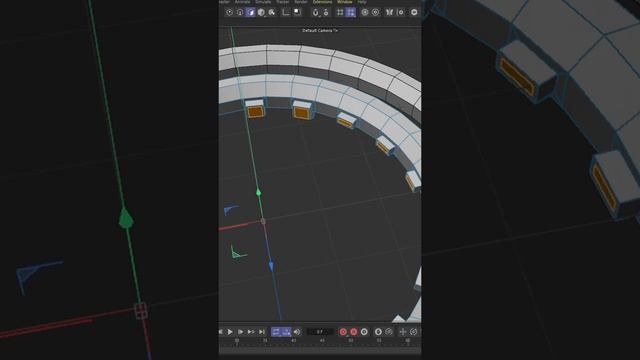Image resolution: width=640 pixels, height=360 pixels.
Task: Jump to the next keyframe
Action: point(251,332)
